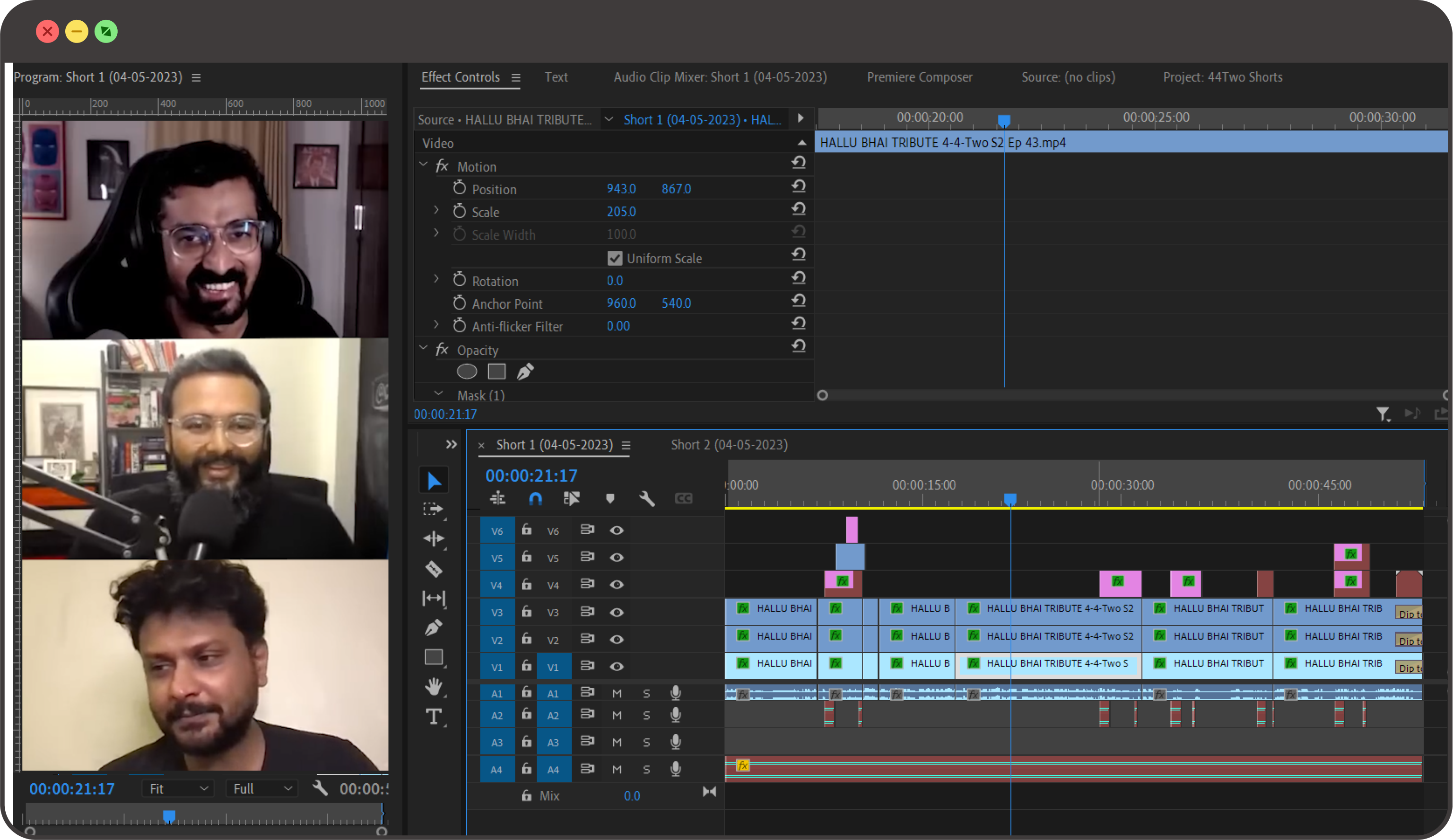Open Project: 44Two Shorts tab
The image size is (1453, 840).
pos(1222,77)
